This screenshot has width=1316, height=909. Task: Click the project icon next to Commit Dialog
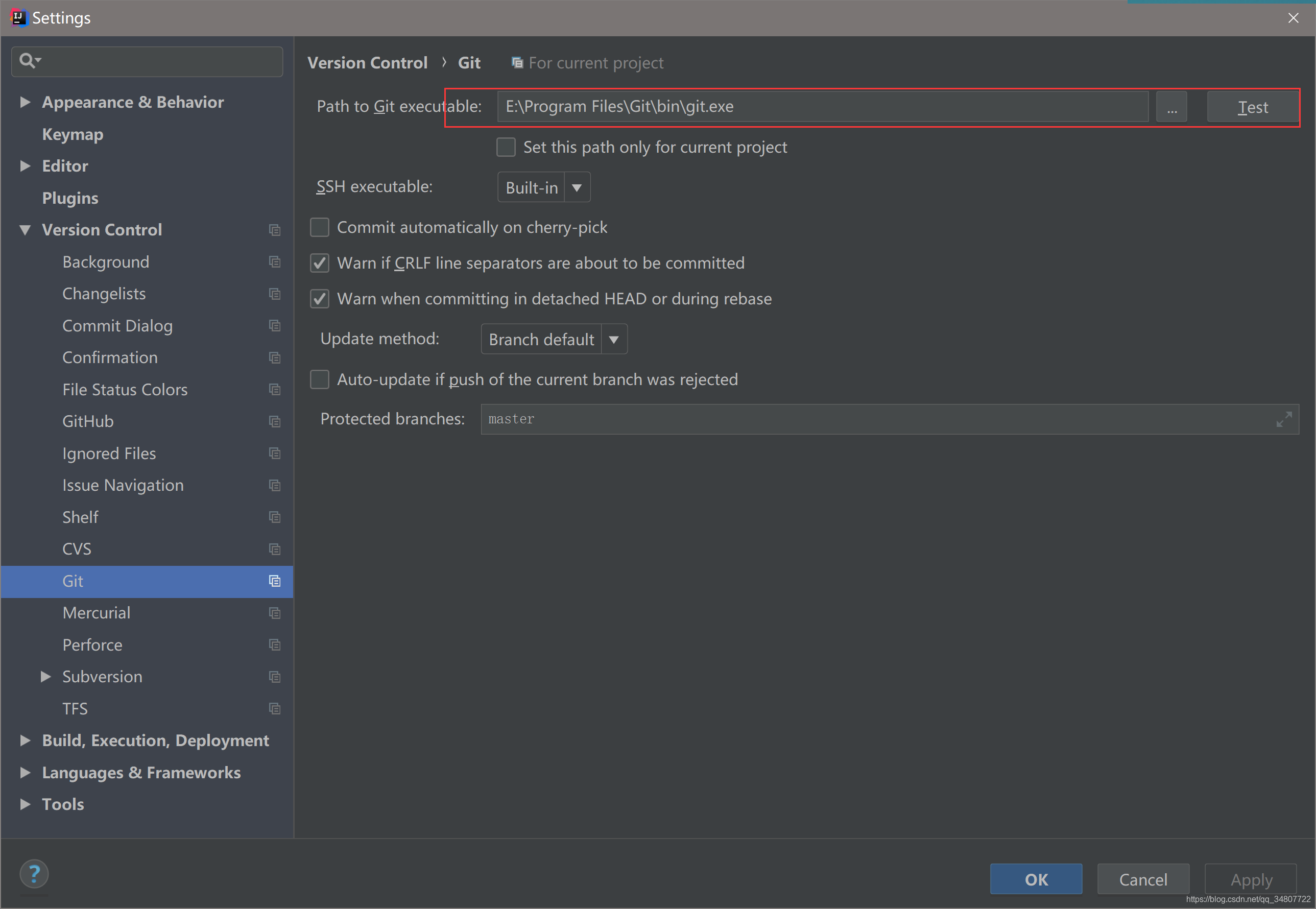(x=274, y=326)
